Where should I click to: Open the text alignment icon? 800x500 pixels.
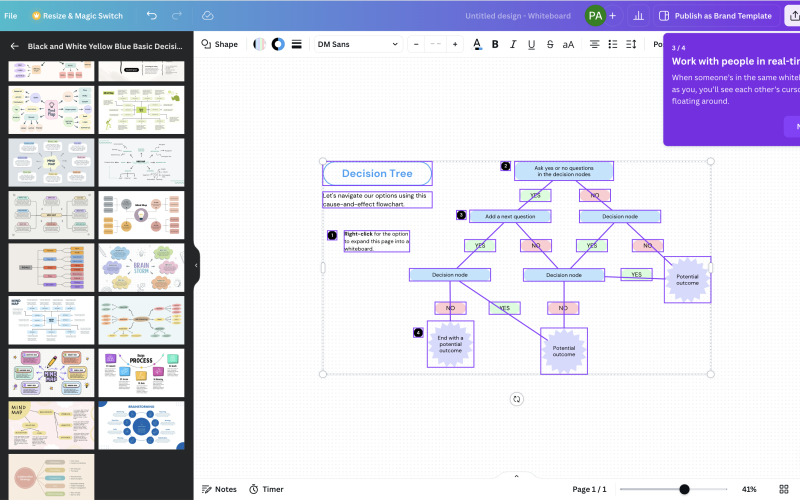pos(595,44)
